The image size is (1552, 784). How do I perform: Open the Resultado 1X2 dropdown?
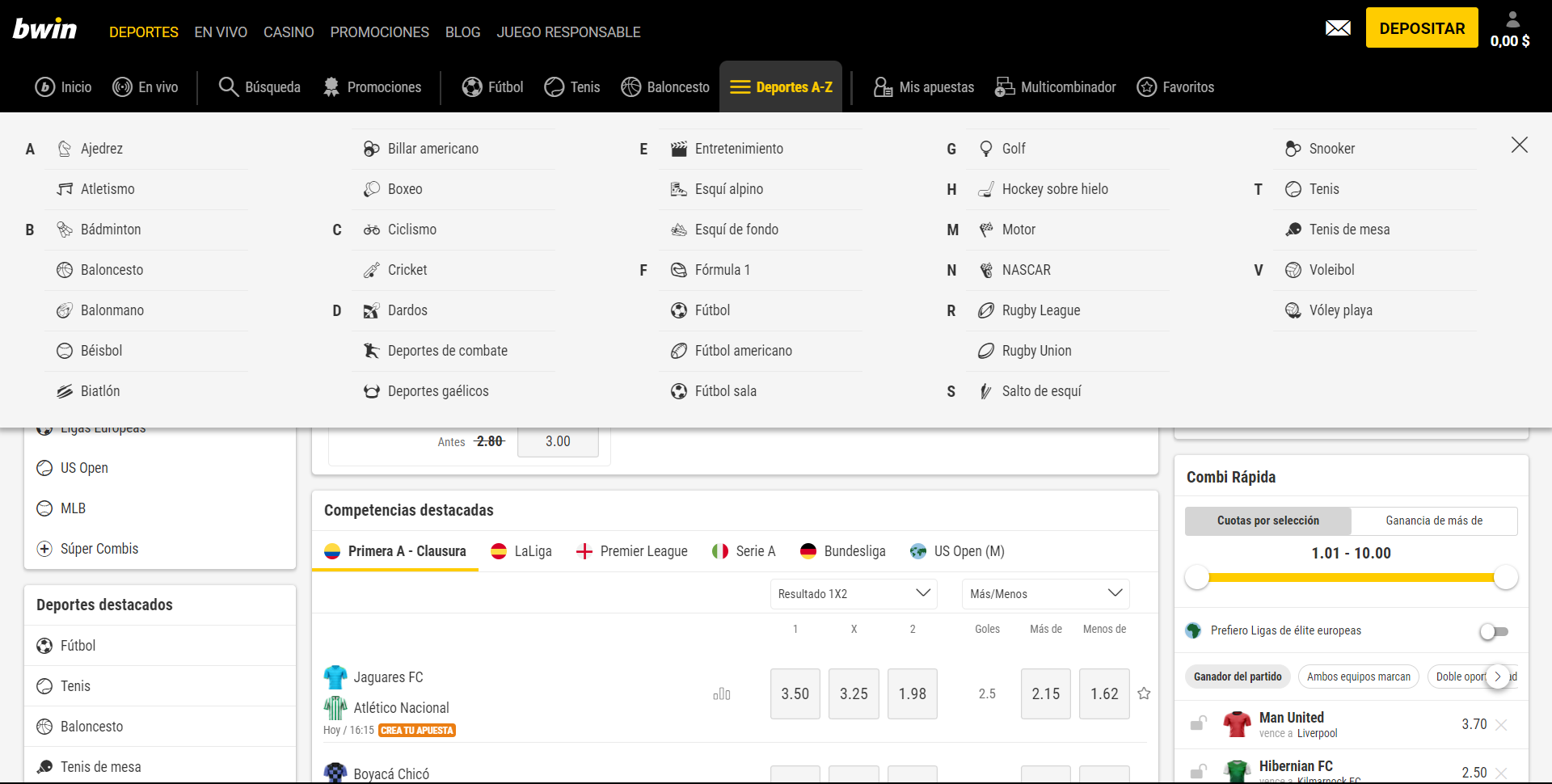click(854, 594)
